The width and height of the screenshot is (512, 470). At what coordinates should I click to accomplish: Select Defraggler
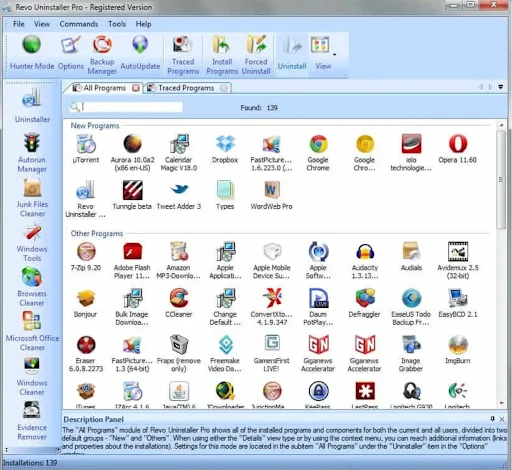pyautogui.click(x=364, y=303)
